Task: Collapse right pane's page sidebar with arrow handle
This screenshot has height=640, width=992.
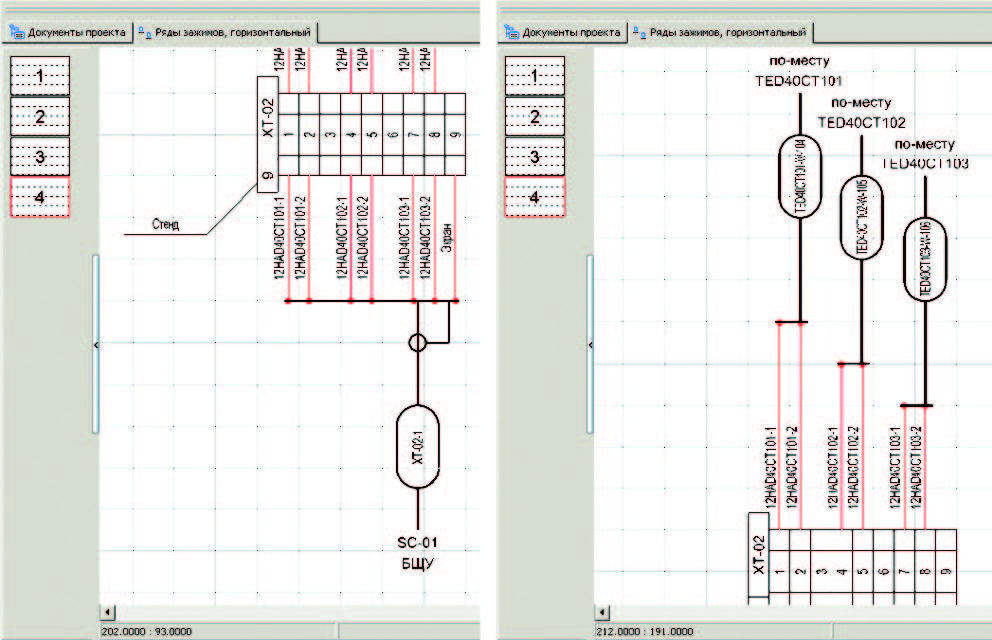Action: click(x=590, y=344)
